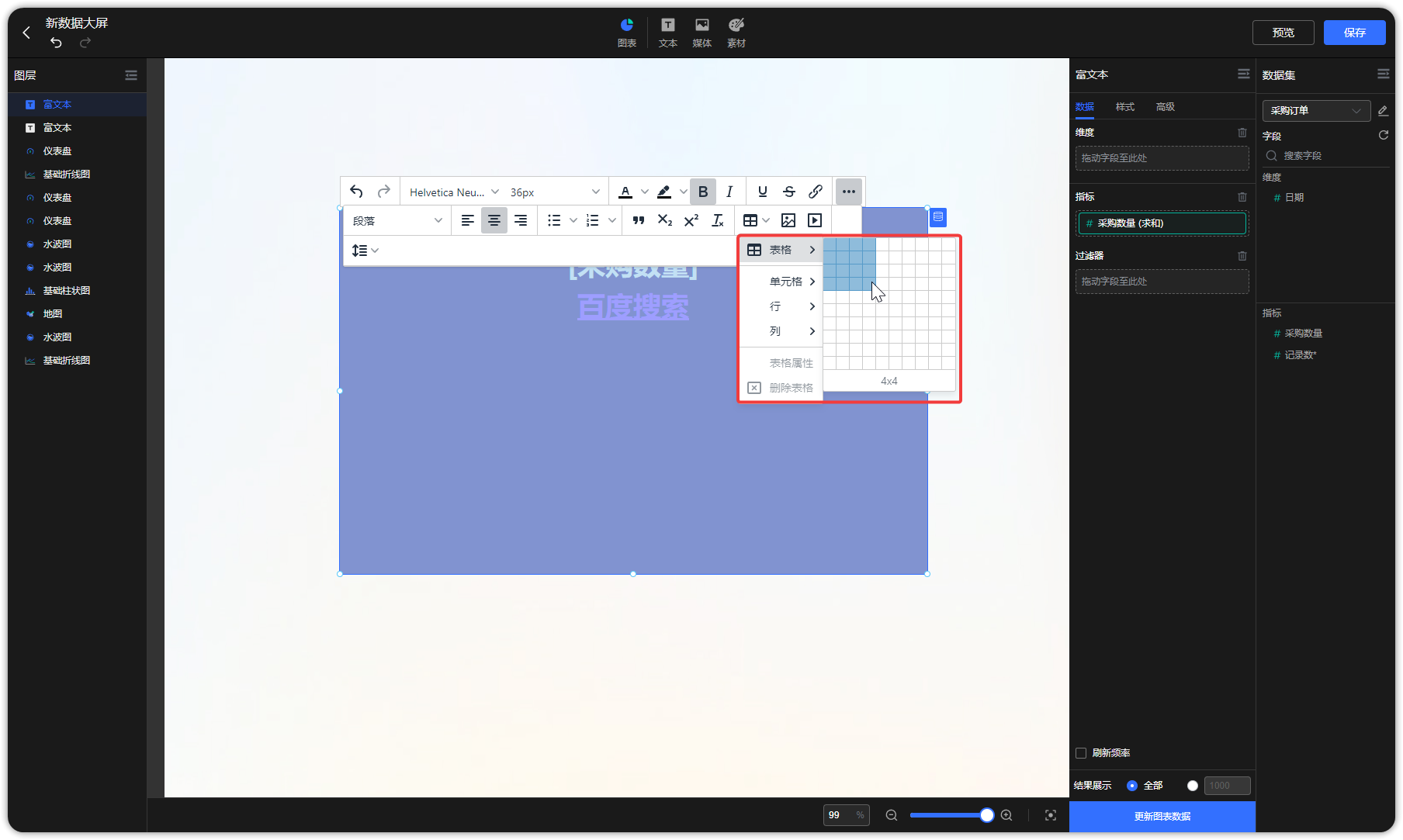The width and height of the screenshot is (1403, 840).
Task: Toggle strikethrough formatting
Action: click(789, 192)
